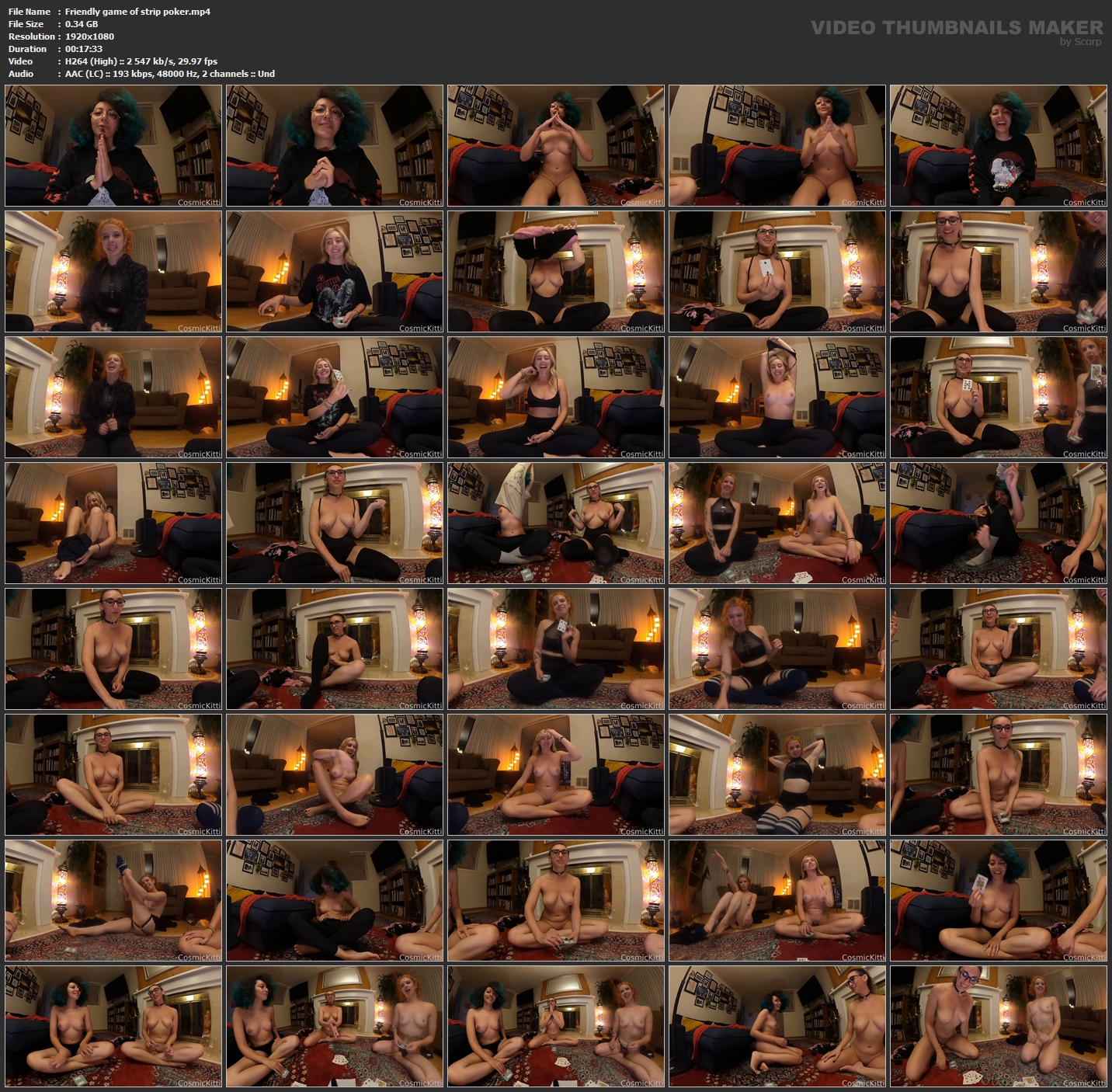
Task: Select thumbnail of red-haired person holding playing card
Action: [x=556, y=649]
